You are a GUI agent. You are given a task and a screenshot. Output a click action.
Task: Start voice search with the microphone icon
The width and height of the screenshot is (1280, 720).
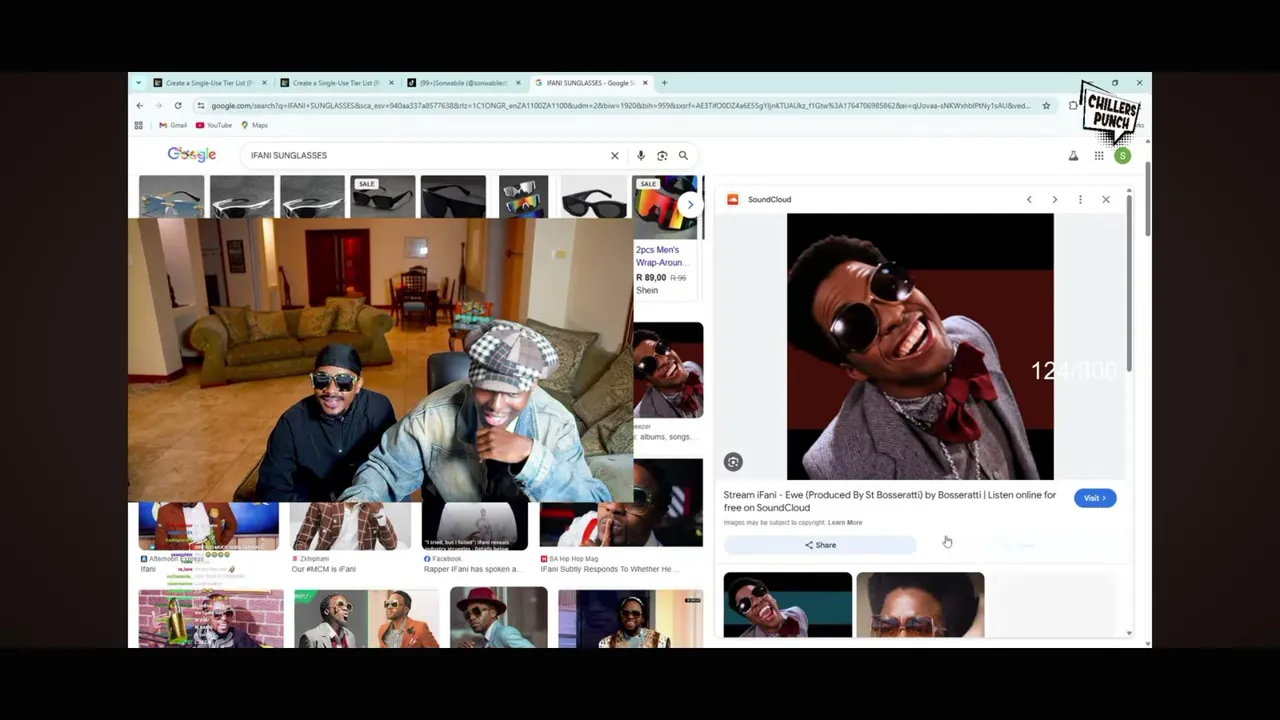pos(641,156)
